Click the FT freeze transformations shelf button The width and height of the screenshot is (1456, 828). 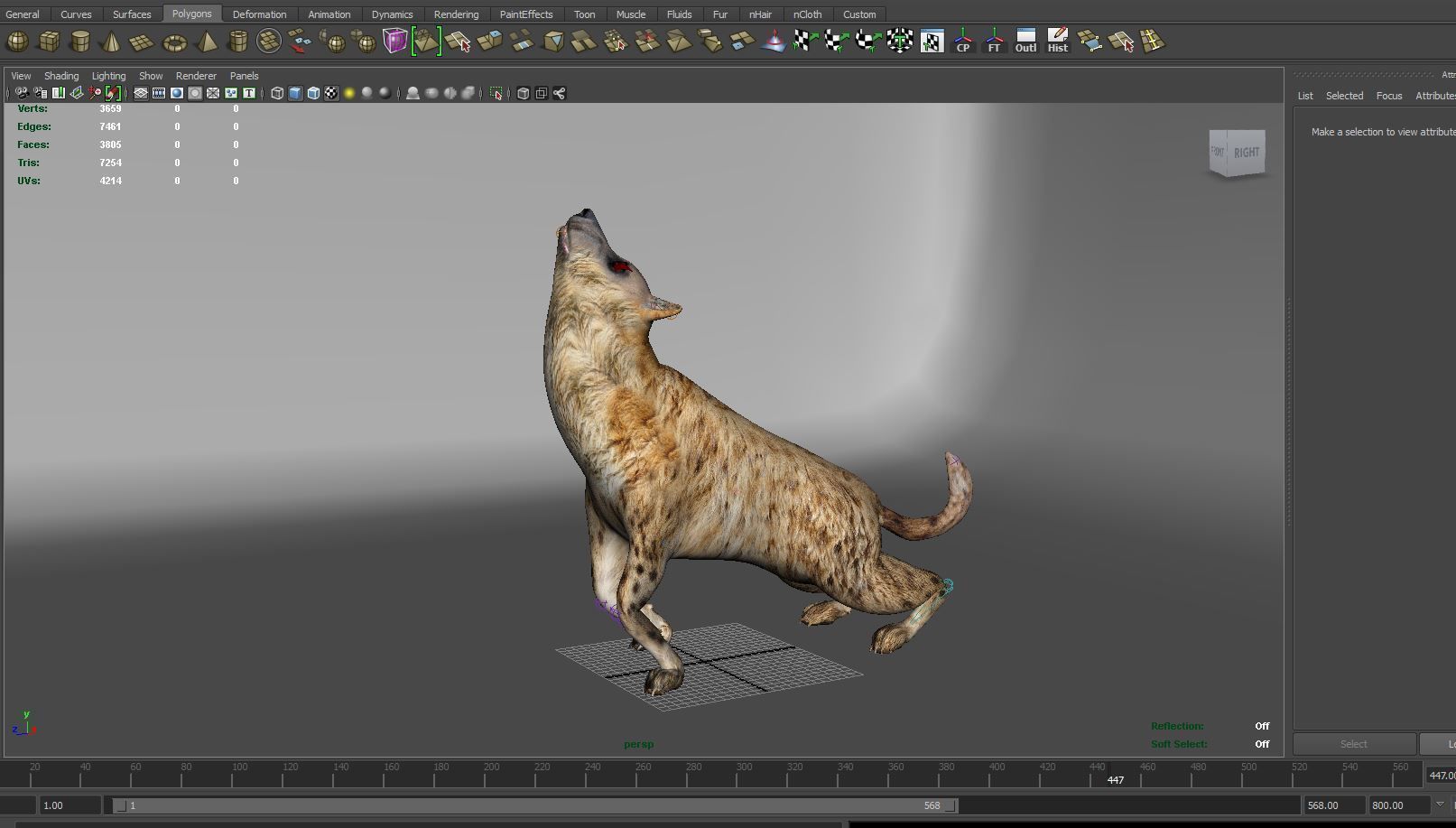tap(994, 42)
